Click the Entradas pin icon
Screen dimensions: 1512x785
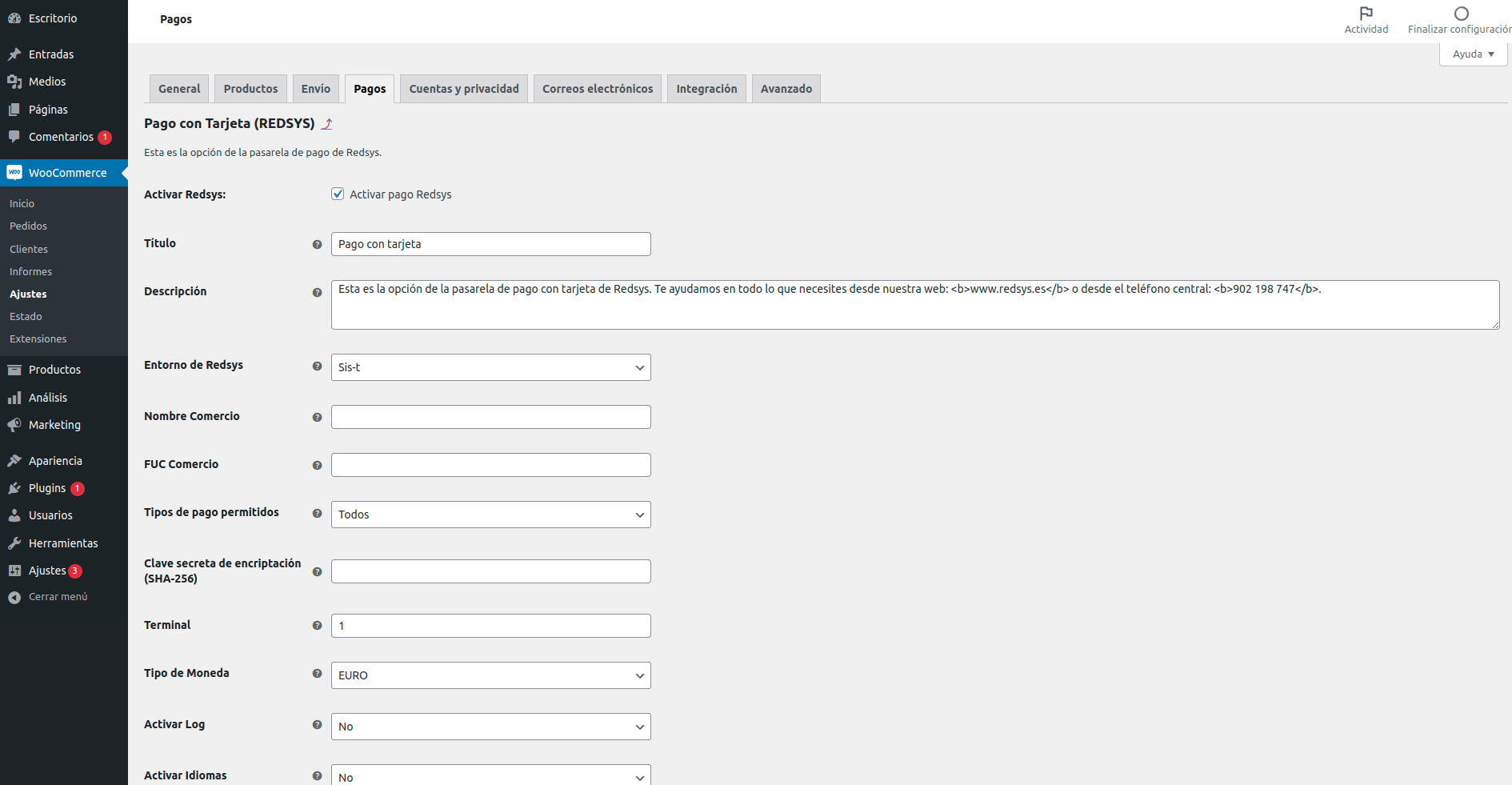(x=14, y=54)
